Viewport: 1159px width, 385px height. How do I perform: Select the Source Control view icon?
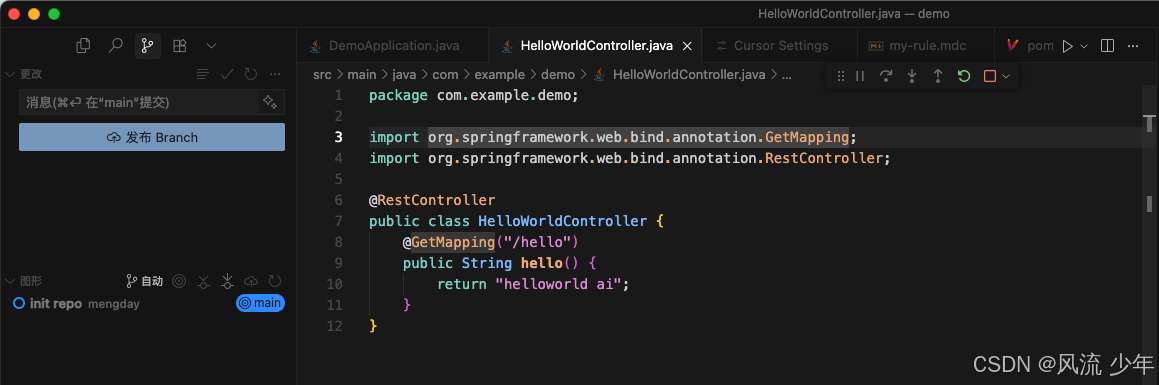tap(148, 46)
